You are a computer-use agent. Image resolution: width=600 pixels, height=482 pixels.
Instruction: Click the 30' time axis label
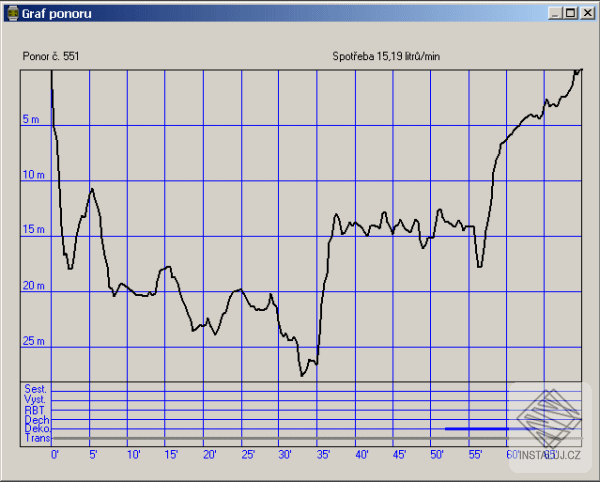coord(285,454)
